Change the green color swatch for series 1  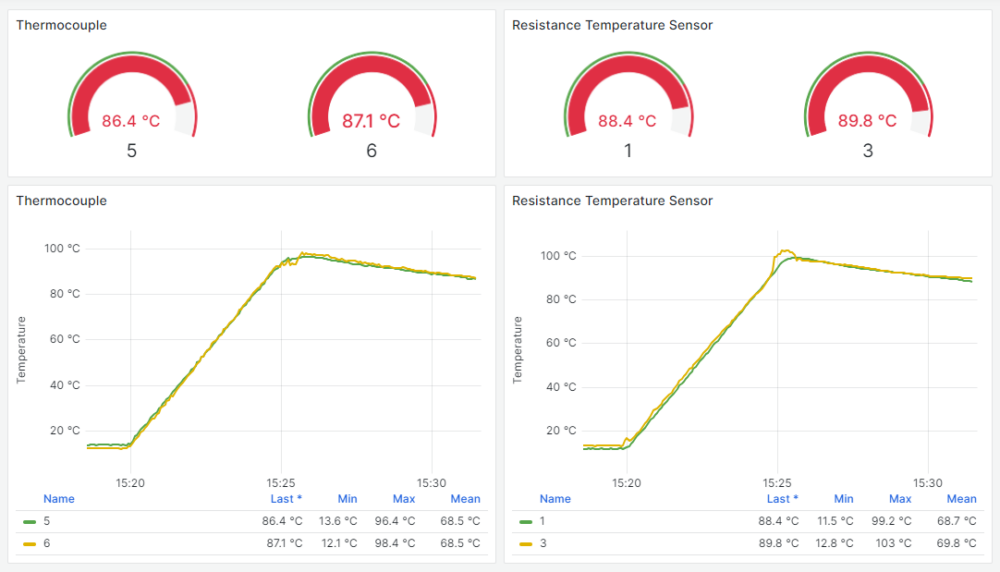click(526, 522)
